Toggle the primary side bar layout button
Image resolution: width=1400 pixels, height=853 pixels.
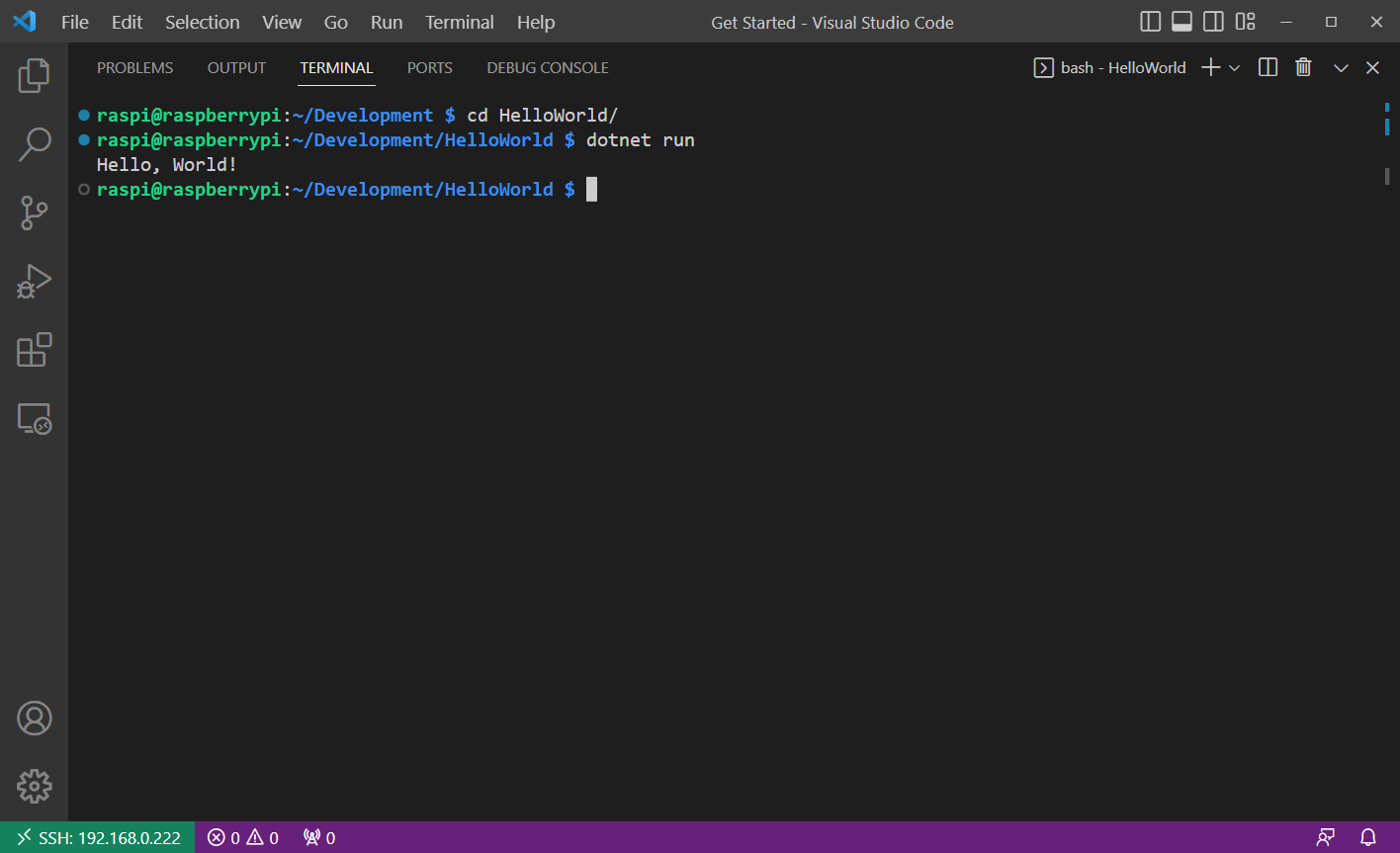tap(1150, 22)
